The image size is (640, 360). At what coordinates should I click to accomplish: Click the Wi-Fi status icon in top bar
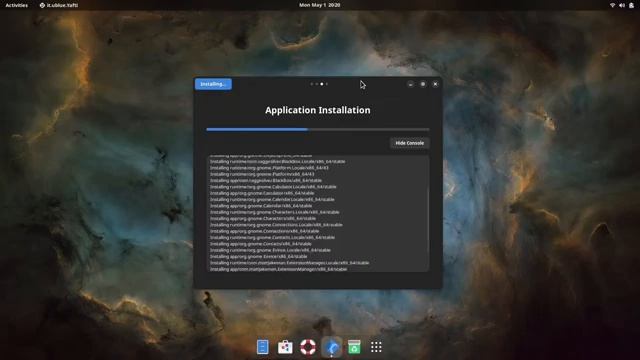612,5
